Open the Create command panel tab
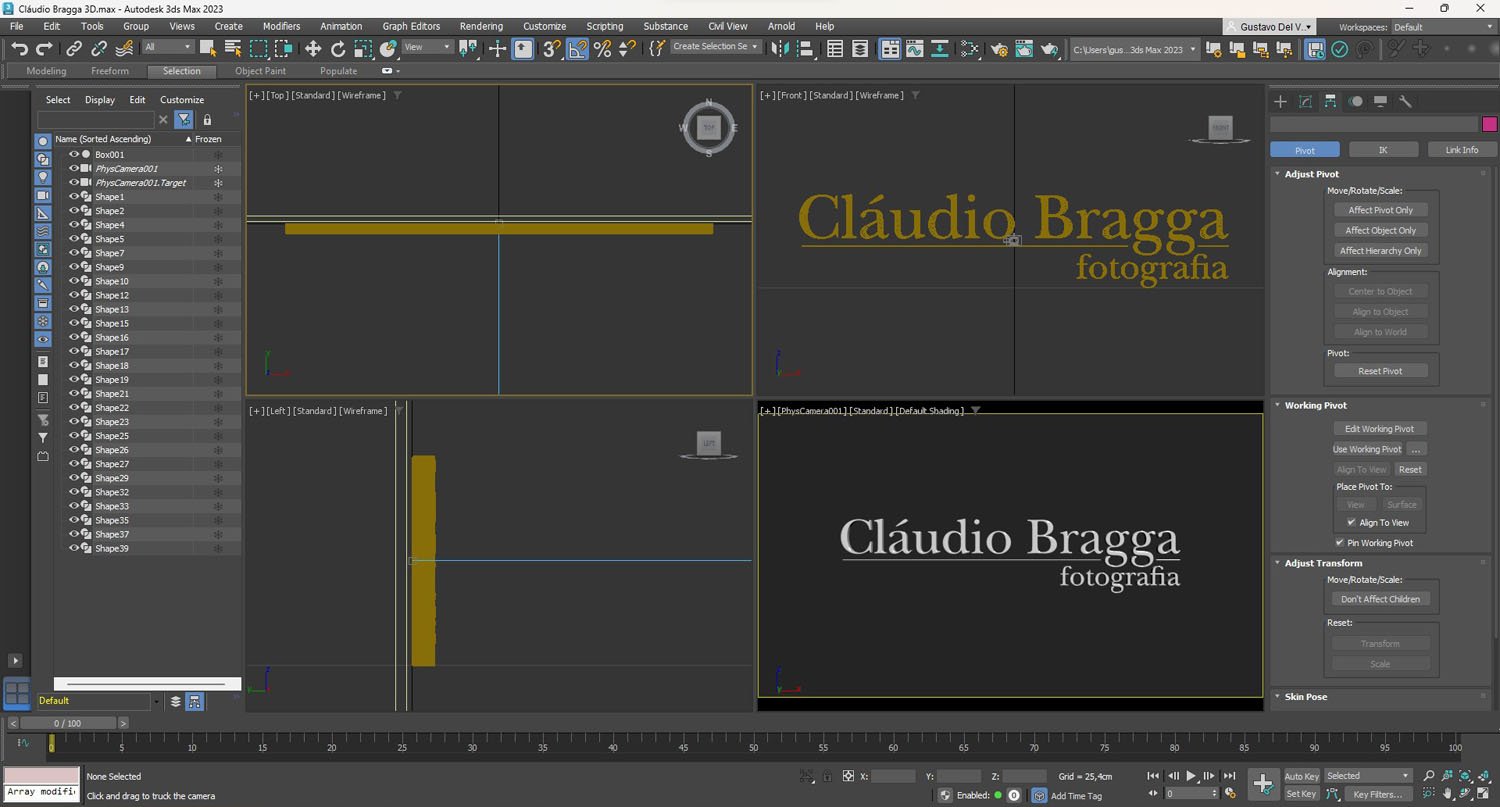1500x807 pixels. (1280, 101)
